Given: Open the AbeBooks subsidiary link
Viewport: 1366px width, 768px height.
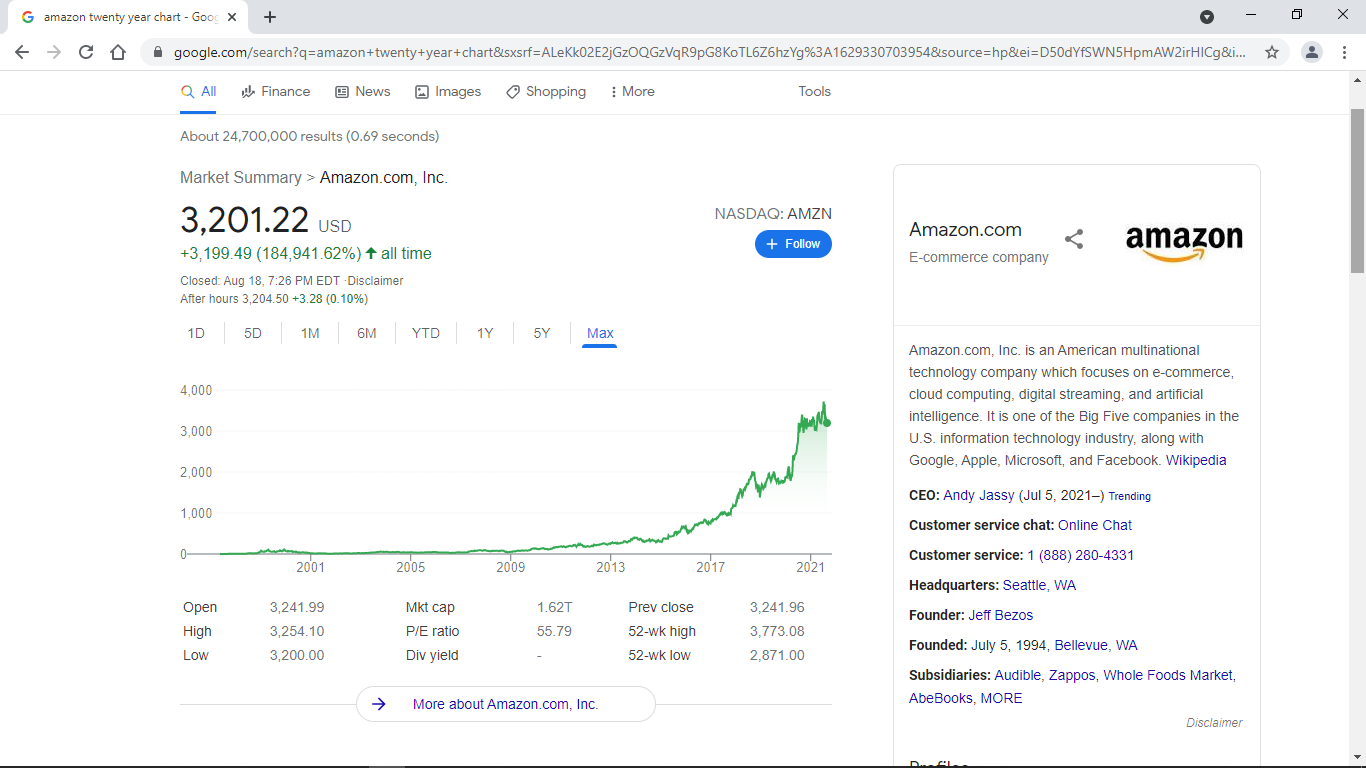Looking at the screenshot, I should point(940,698).
